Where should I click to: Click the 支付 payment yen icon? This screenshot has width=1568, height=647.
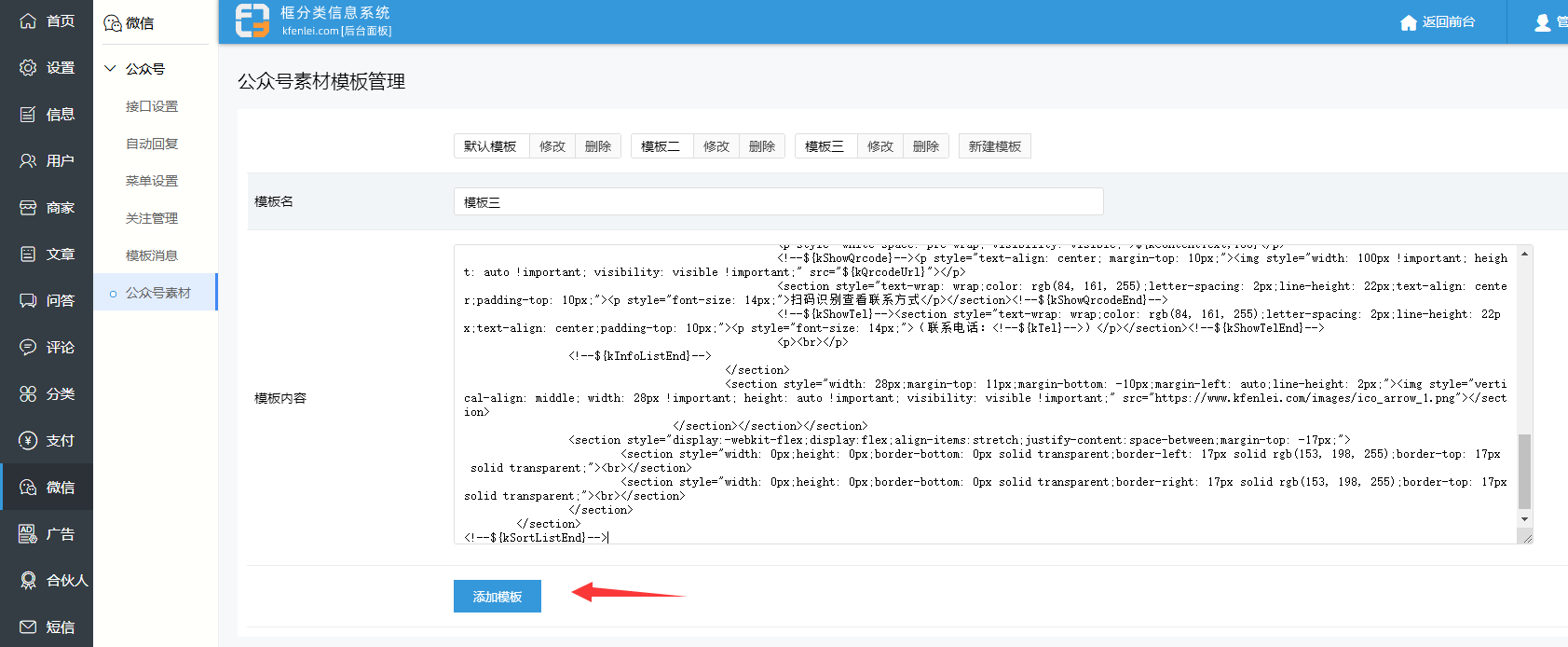(28, 441)
